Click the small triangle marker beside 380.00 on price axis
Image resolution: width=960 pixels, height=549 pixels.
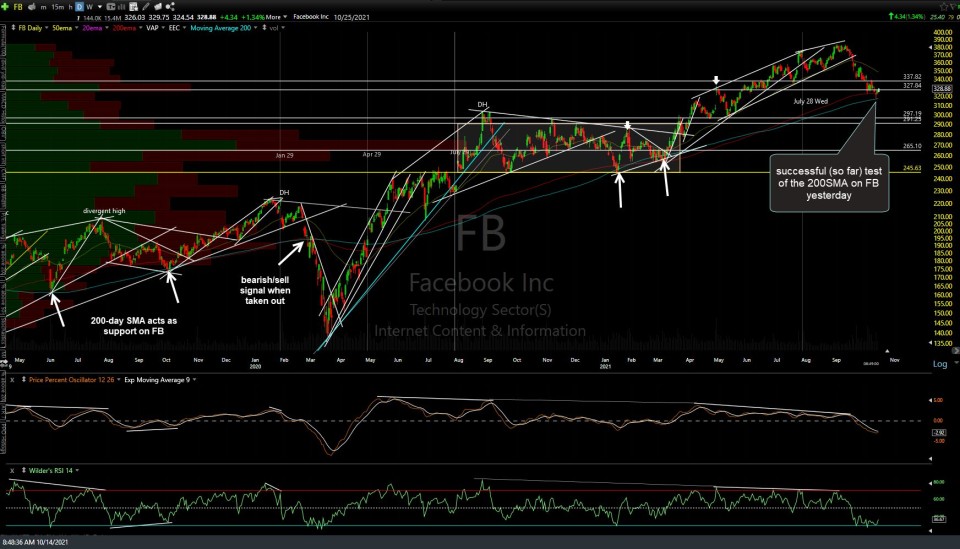click(x=931, y=47)
